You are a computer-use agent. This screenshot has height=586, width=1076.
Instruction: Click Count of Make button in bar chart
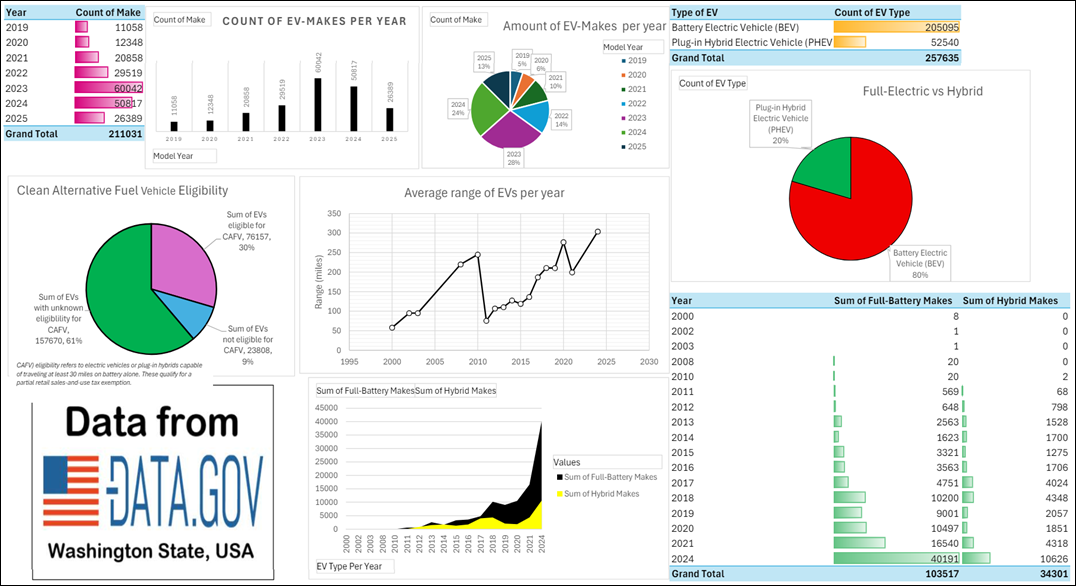point(184,19)
